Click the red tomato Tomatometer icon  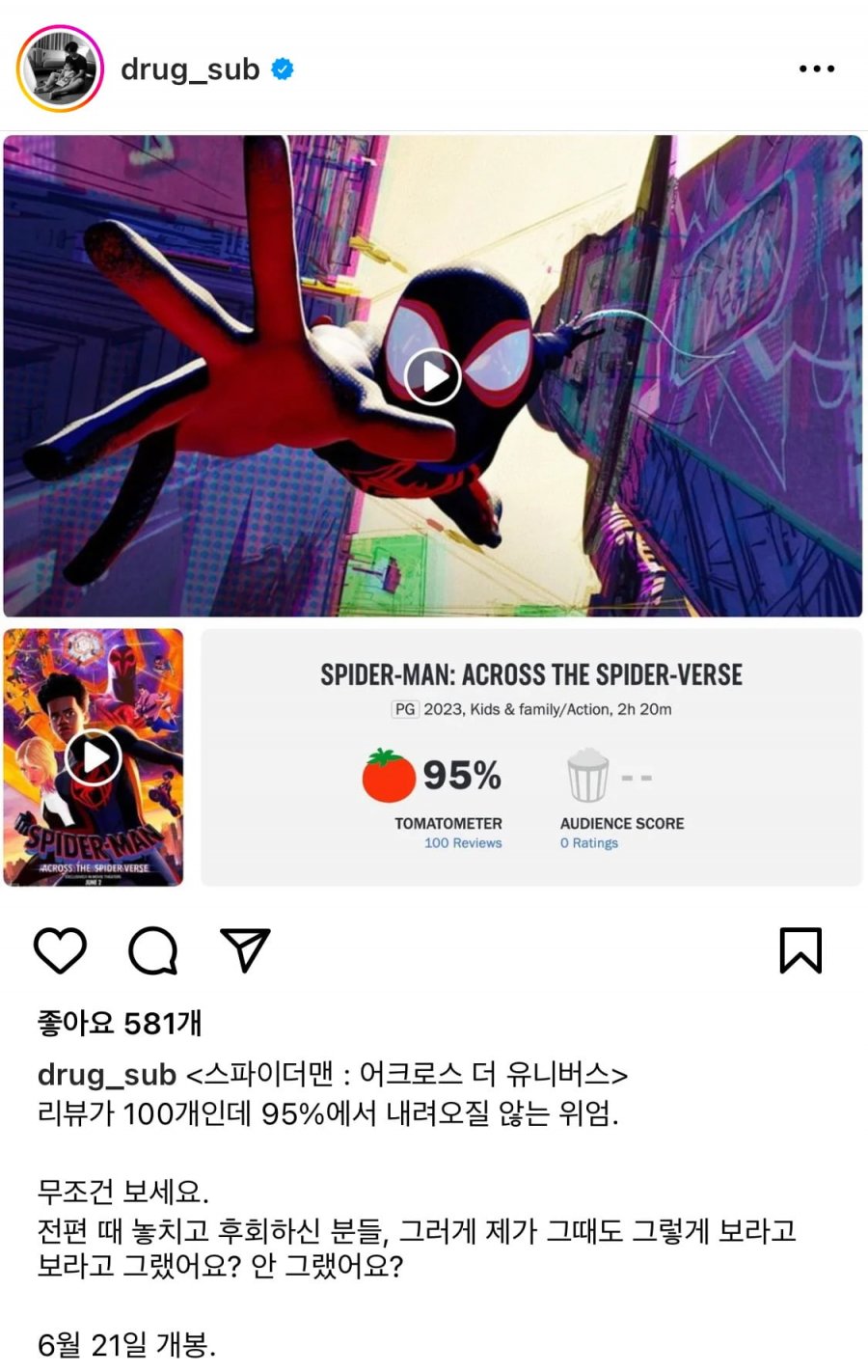388,776
